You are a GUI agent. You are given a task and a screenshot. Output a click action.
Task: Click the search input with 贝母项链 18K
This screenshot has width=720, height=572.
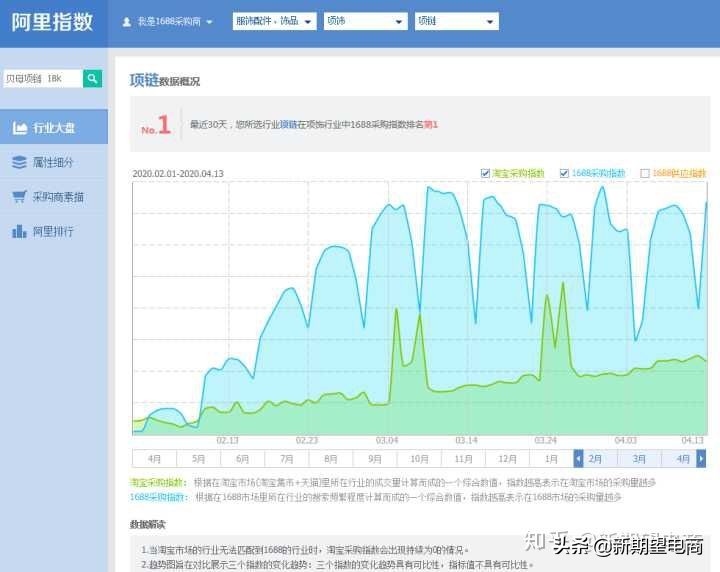tap(43, 79)
